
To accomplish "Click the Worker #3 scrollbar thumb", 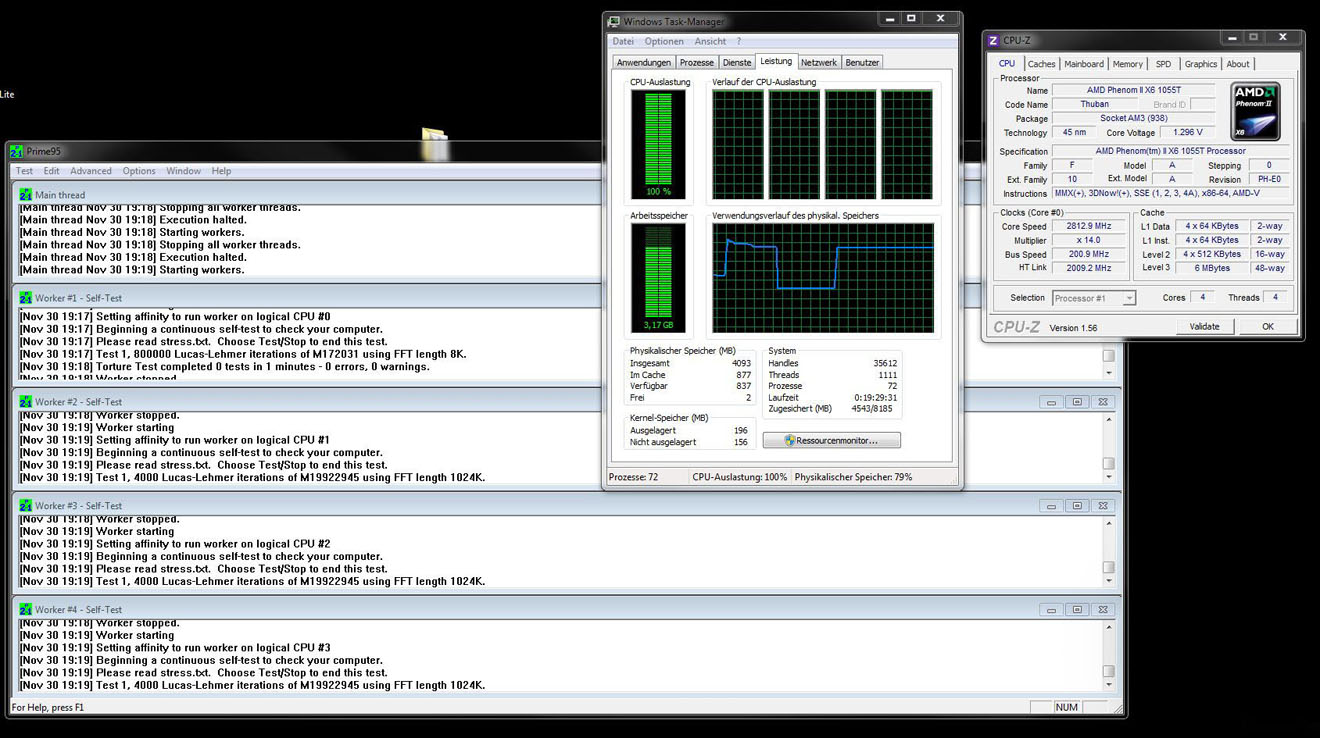I will (x=1108, y=568).
